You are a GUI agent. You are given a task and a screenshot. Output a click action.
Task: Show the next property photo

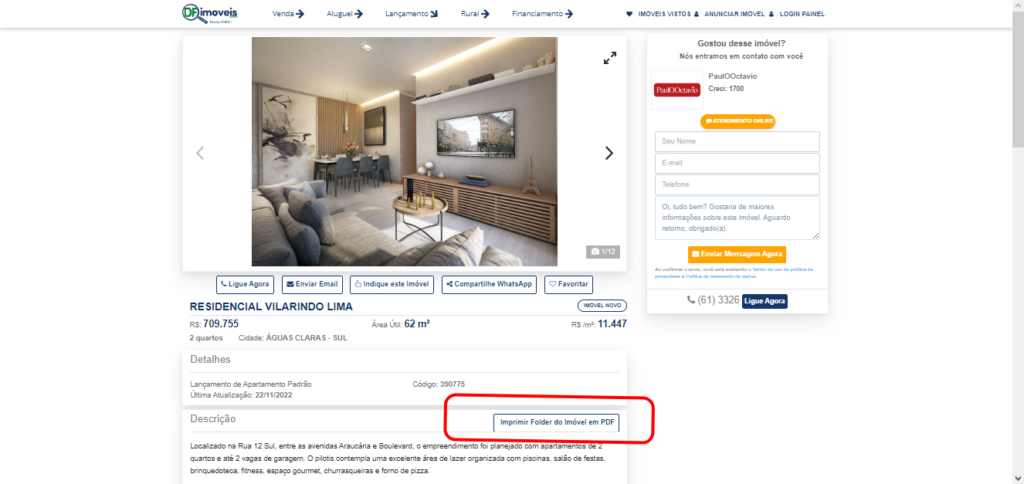click(x=609, y=153)
